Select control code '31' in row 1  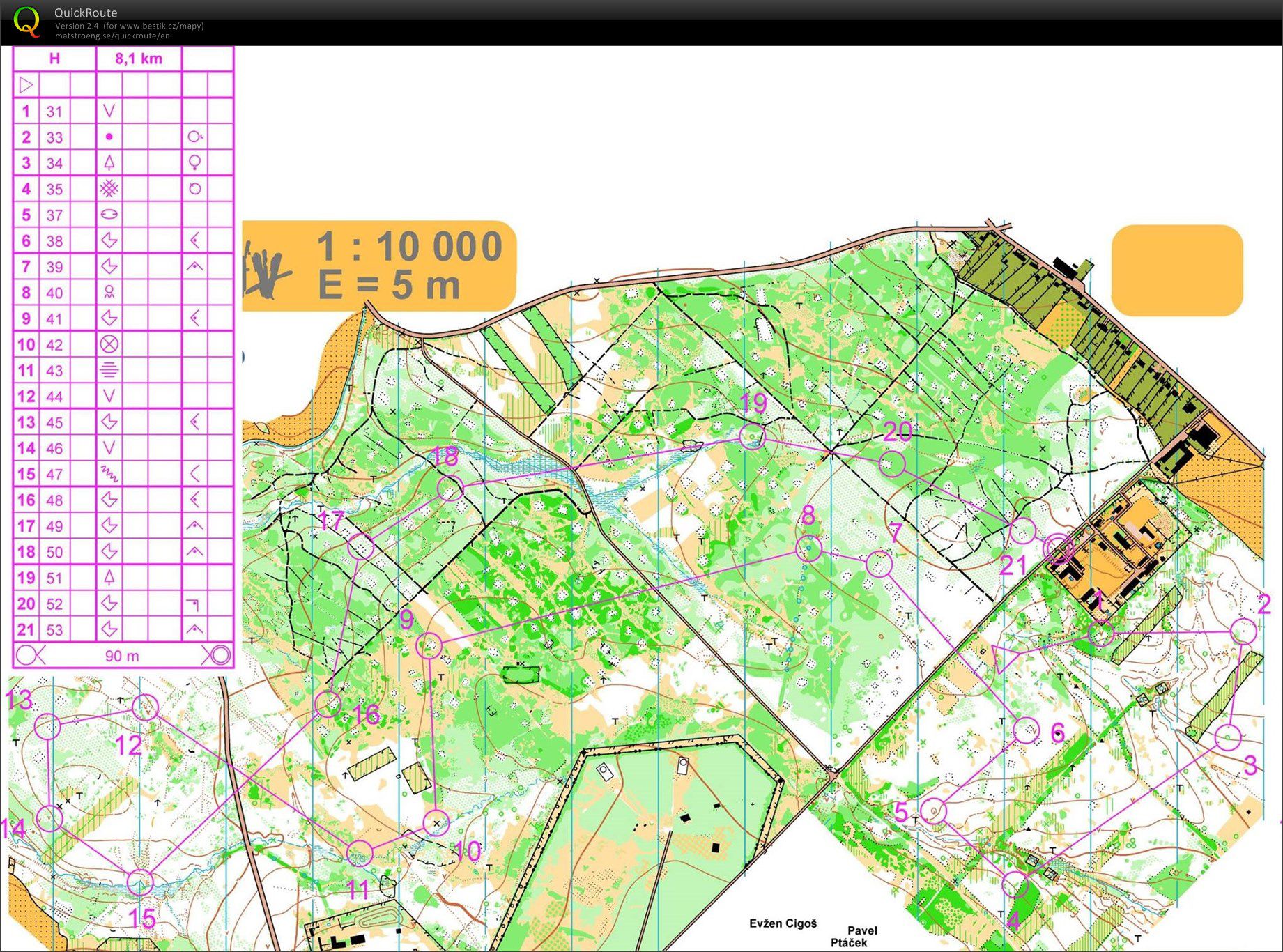click(54, 112)
